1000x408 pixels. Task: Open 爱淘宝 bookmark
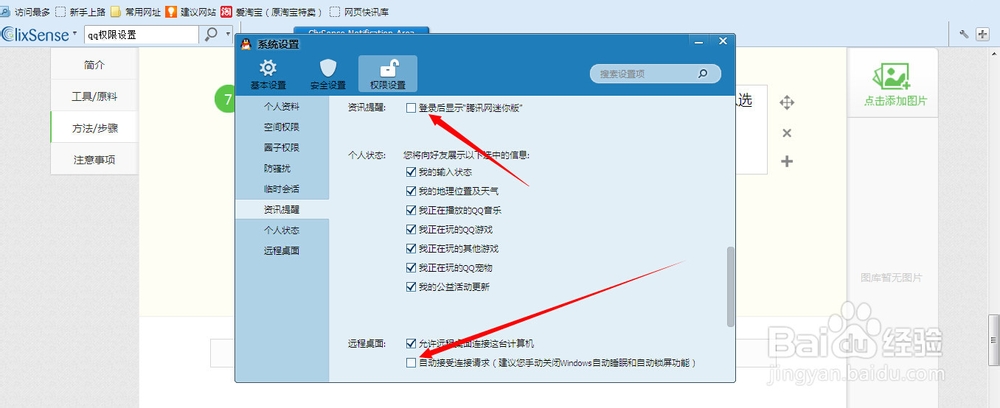coord(271,11)
